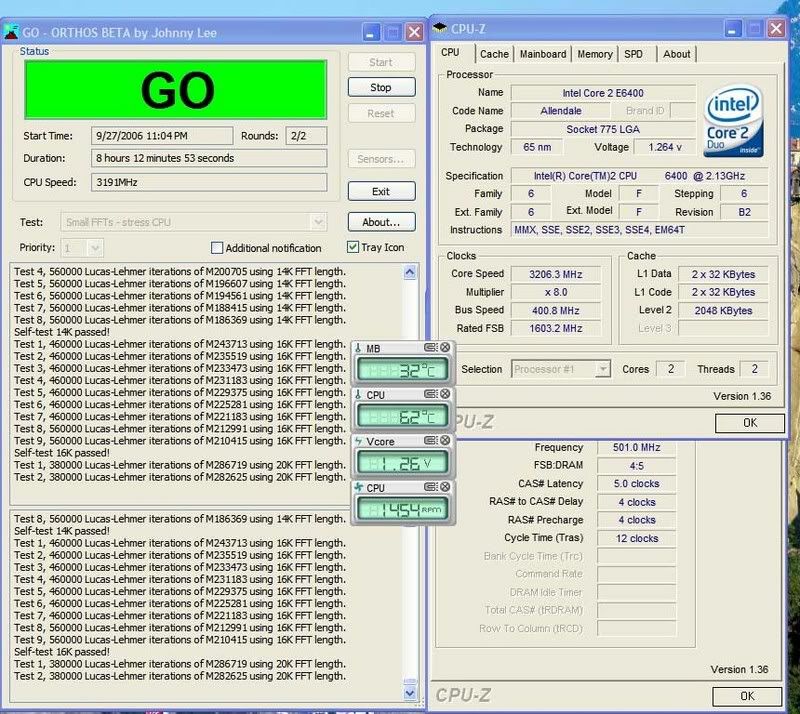Open the About... dialog in ORTHOS
This screenshot has width=800, height=714.
tap(381, 222)
